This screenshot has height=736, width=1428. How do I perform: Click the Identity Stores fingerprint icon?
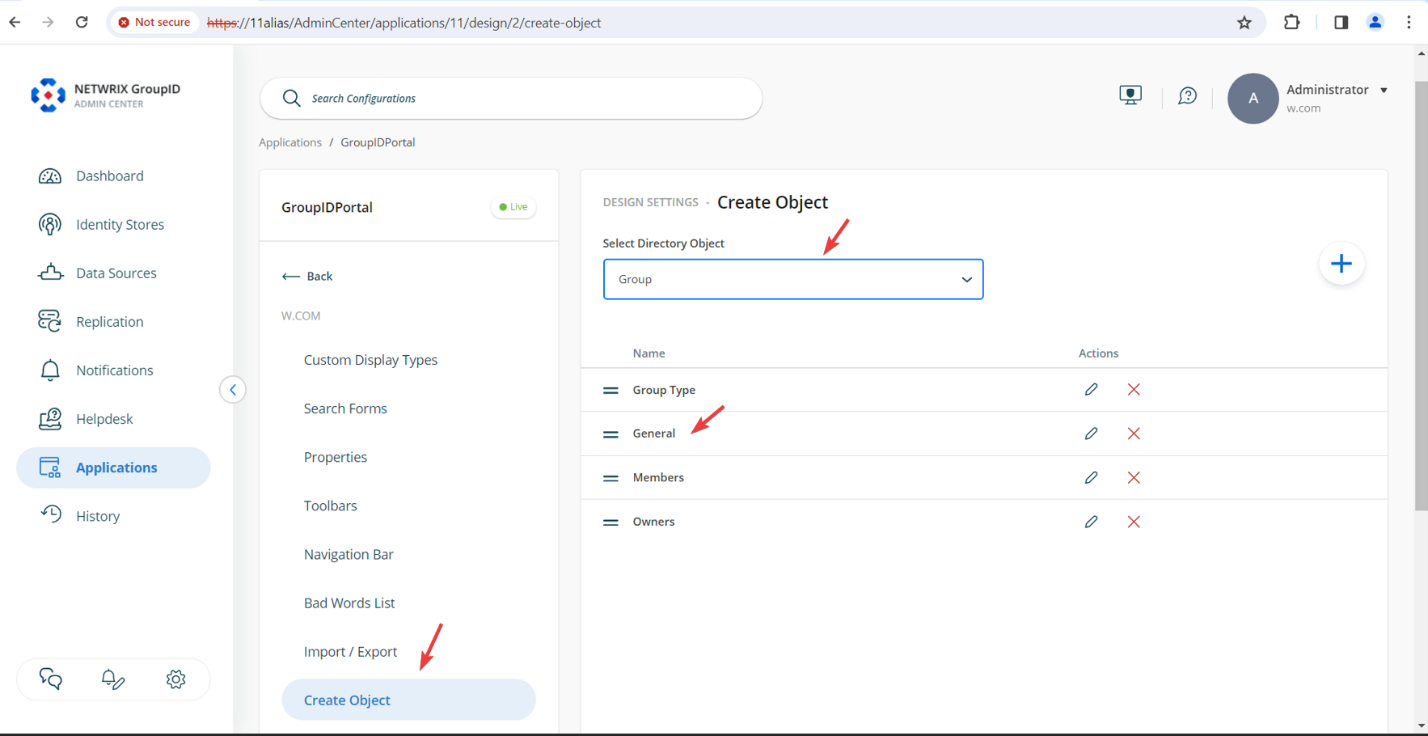50,225
